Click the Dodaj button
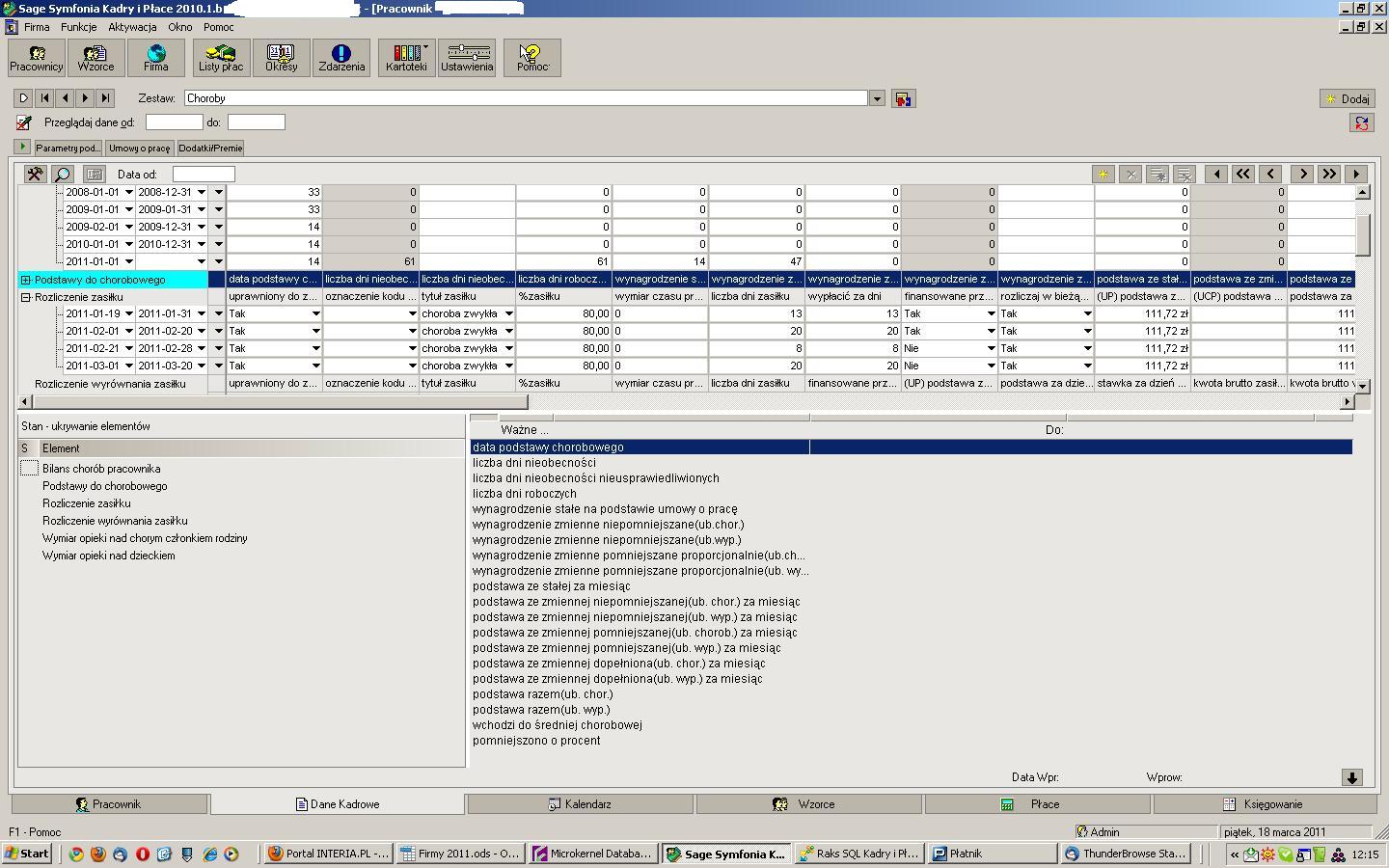The image size is (1389, 868). tap(1348, 98)
